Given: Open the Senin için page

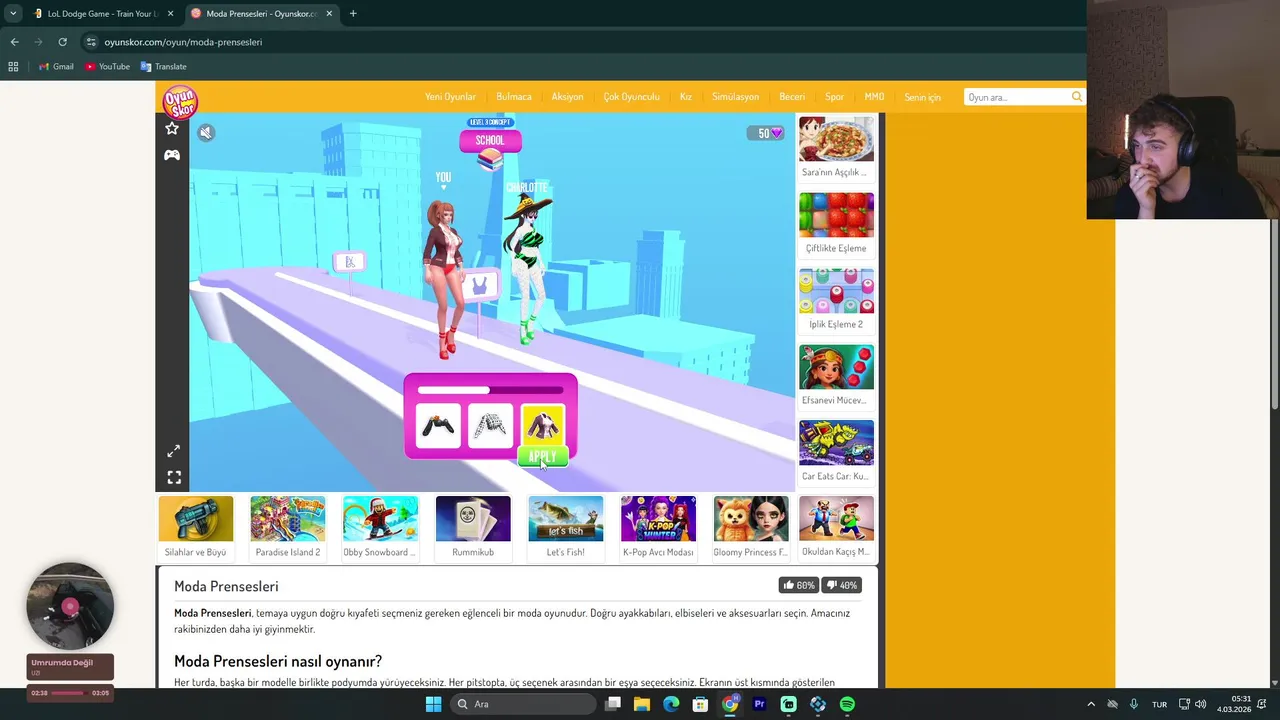Looking at the screenshot, I should [922, 97].
